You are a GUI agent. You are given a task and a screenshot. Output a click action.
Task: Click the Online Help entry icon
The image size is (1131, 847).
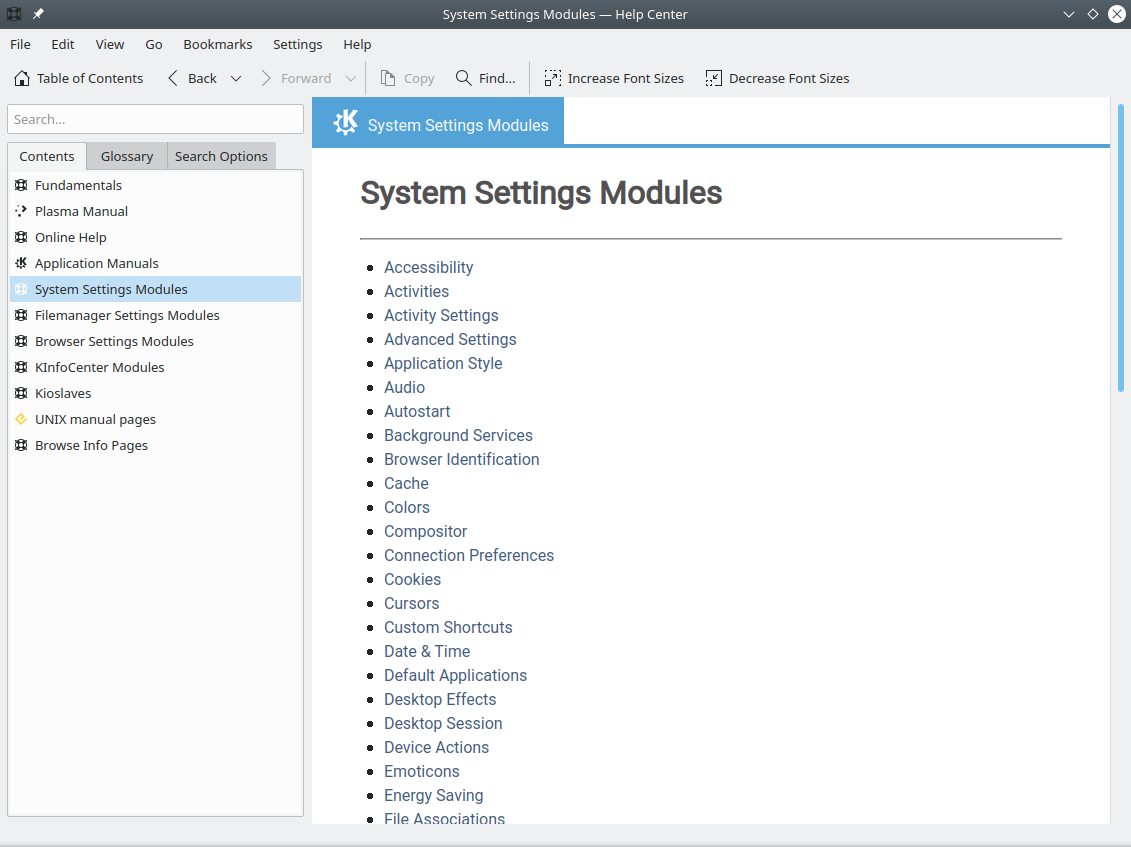click(x=21, y=237)
